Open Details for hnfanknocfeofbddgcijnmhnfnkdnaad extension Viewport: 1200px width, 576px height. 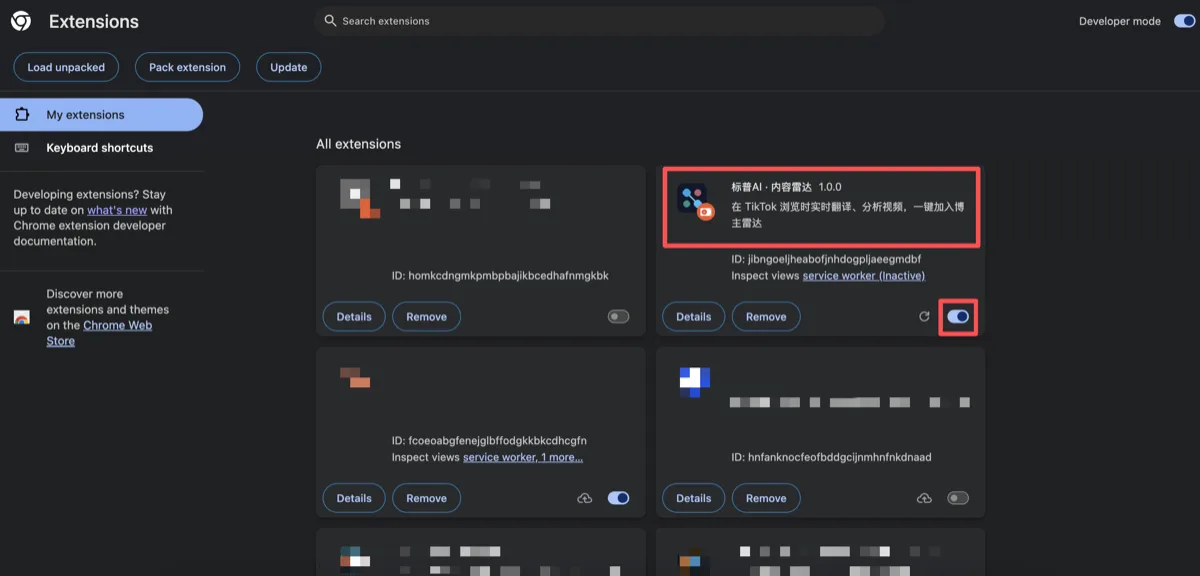pyautogui.click(x=694, y=498)
